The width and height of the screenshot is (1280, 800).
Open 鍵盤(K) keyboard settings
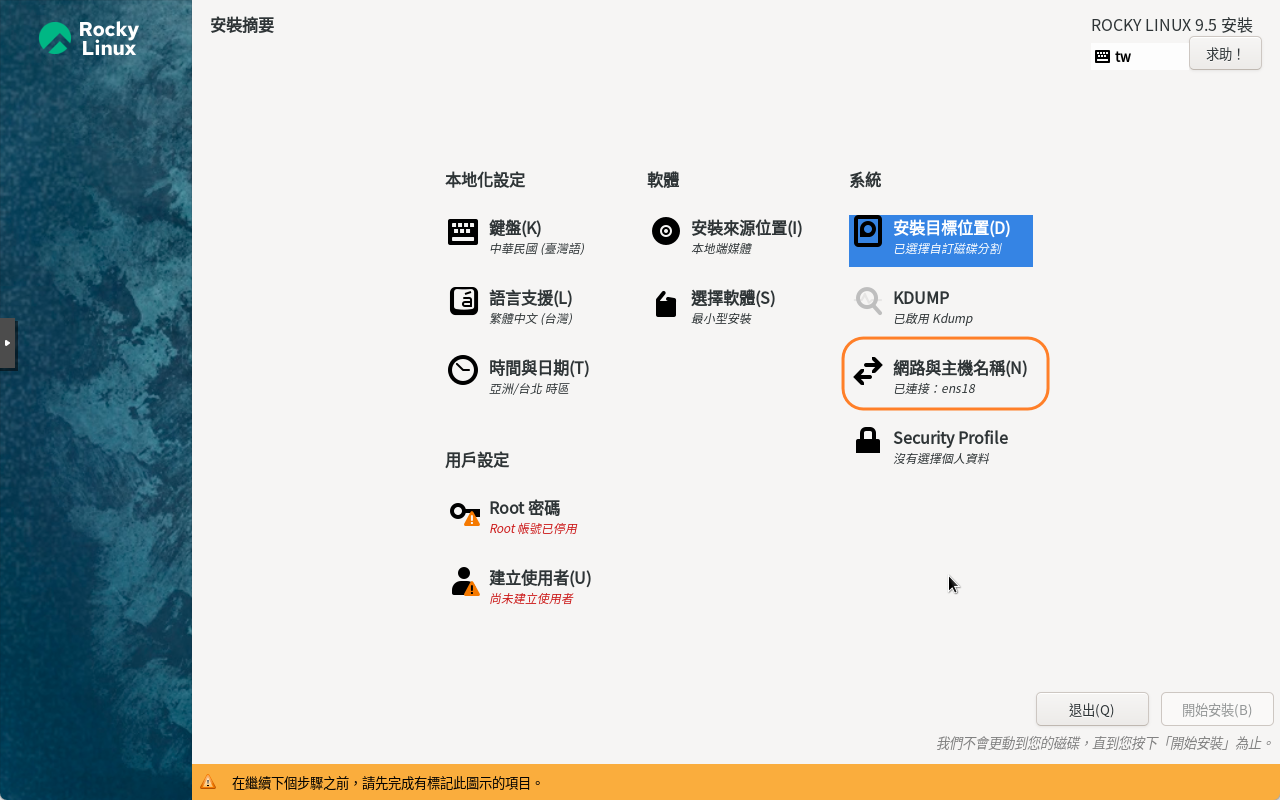tap(515, 228)
